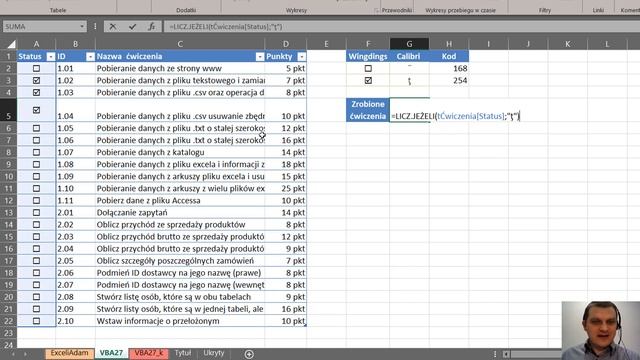Toggle the checkbox for exercise 1.05
The width and height of the screenshot is (640, 360).
pos(36,128)
